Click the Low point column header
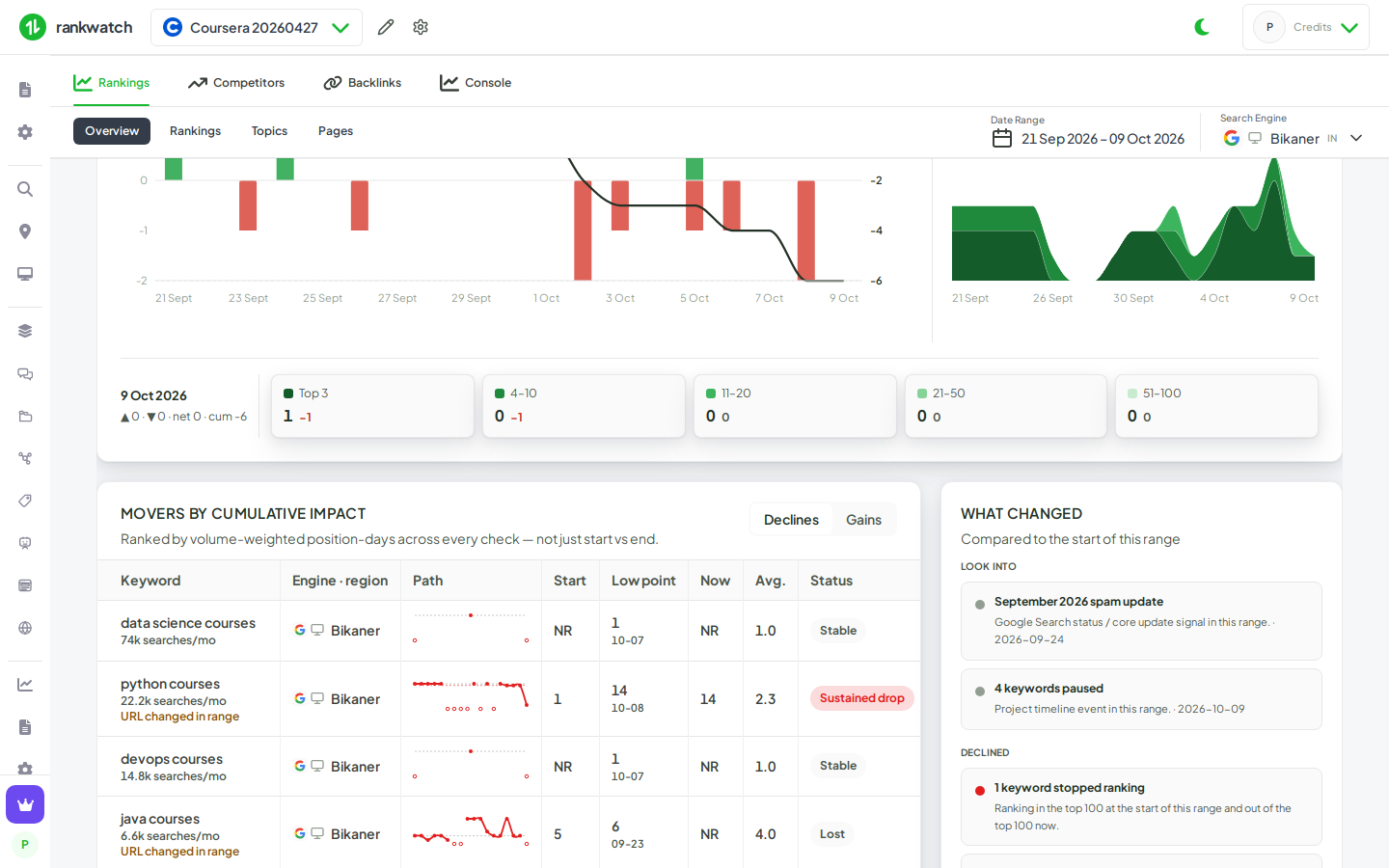Screen dimensions: 1389x868 tap(643, 581)
